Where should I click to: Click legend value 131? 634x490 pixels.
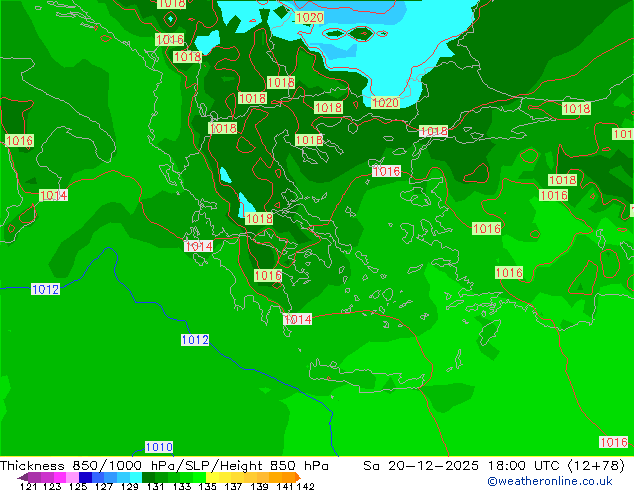pyautogui.click(x=155, y=486)
